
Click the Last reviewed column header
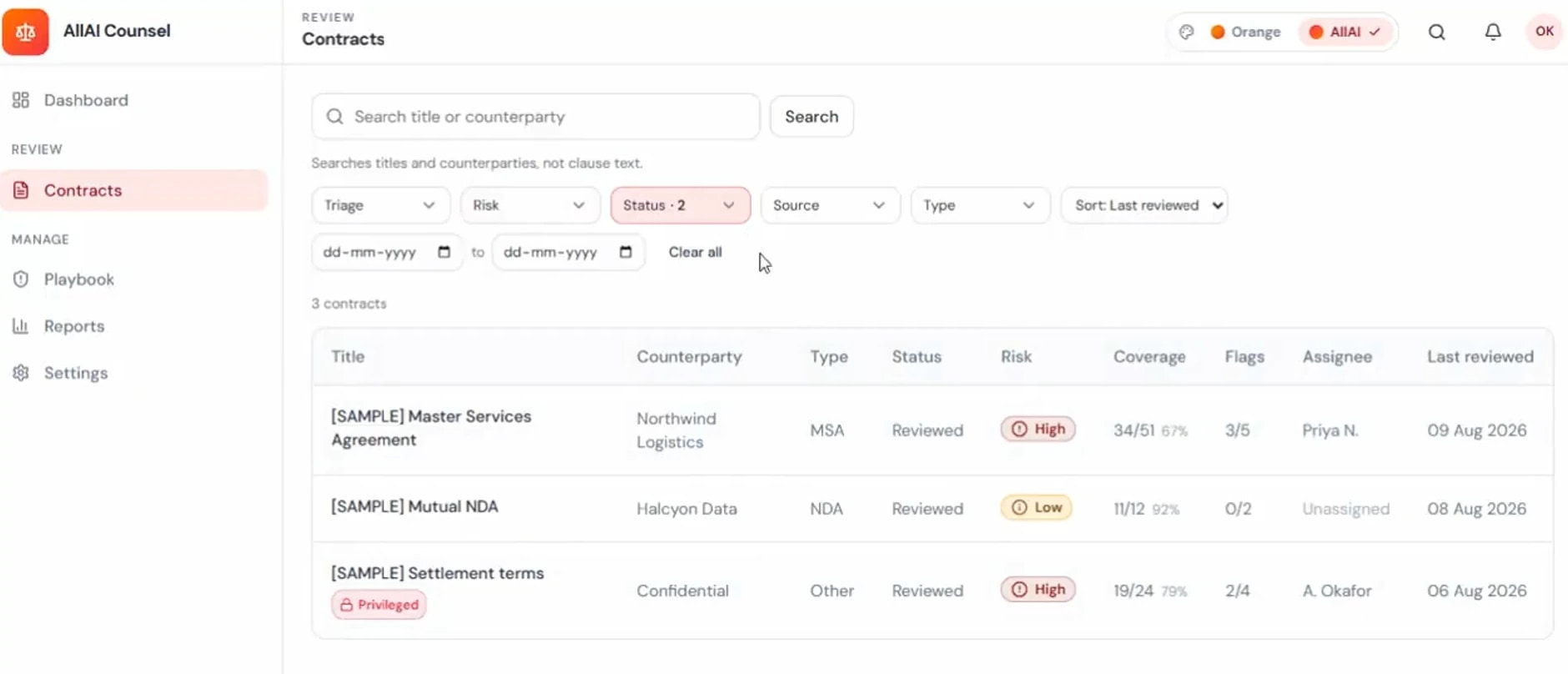click(1480, 357)
